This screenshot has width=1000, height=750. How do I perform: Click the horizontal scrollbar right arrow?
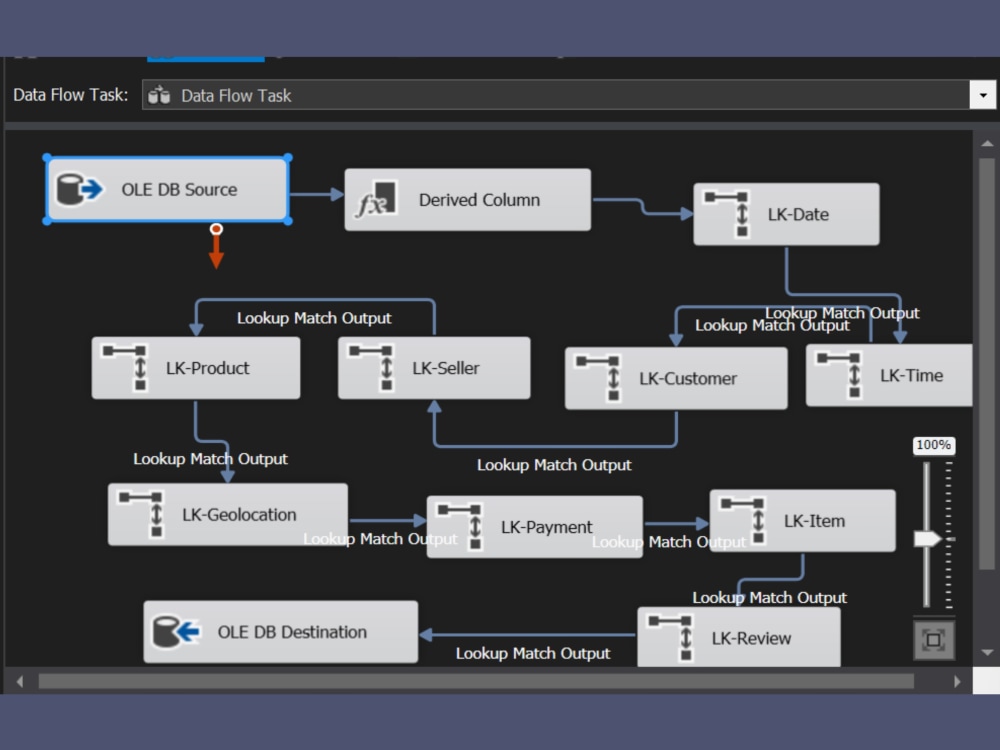pos(957,681)
